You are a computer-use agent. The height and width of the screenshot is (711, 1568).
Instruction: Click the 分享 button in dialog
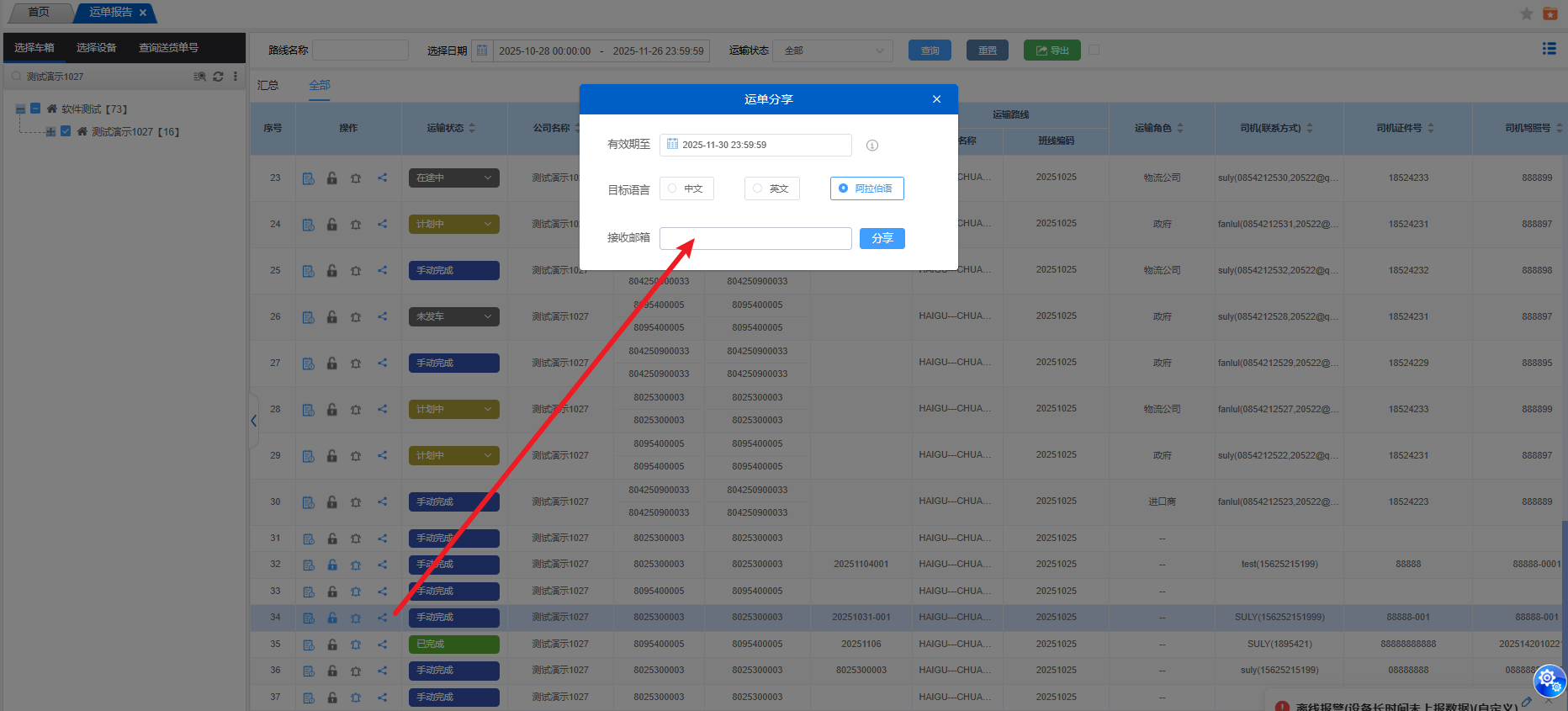(882, 239)
